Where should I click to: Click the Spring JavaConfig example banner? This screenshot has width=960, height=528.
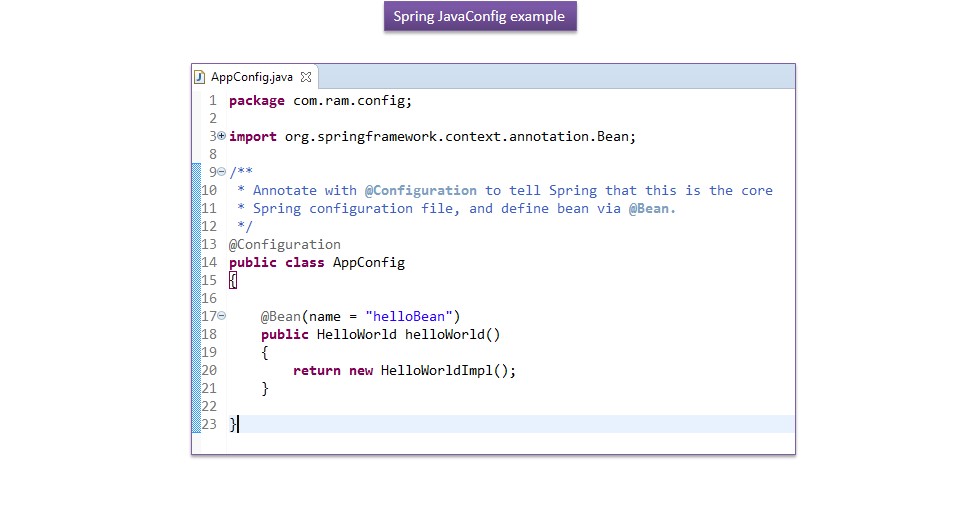click(480, 17)
